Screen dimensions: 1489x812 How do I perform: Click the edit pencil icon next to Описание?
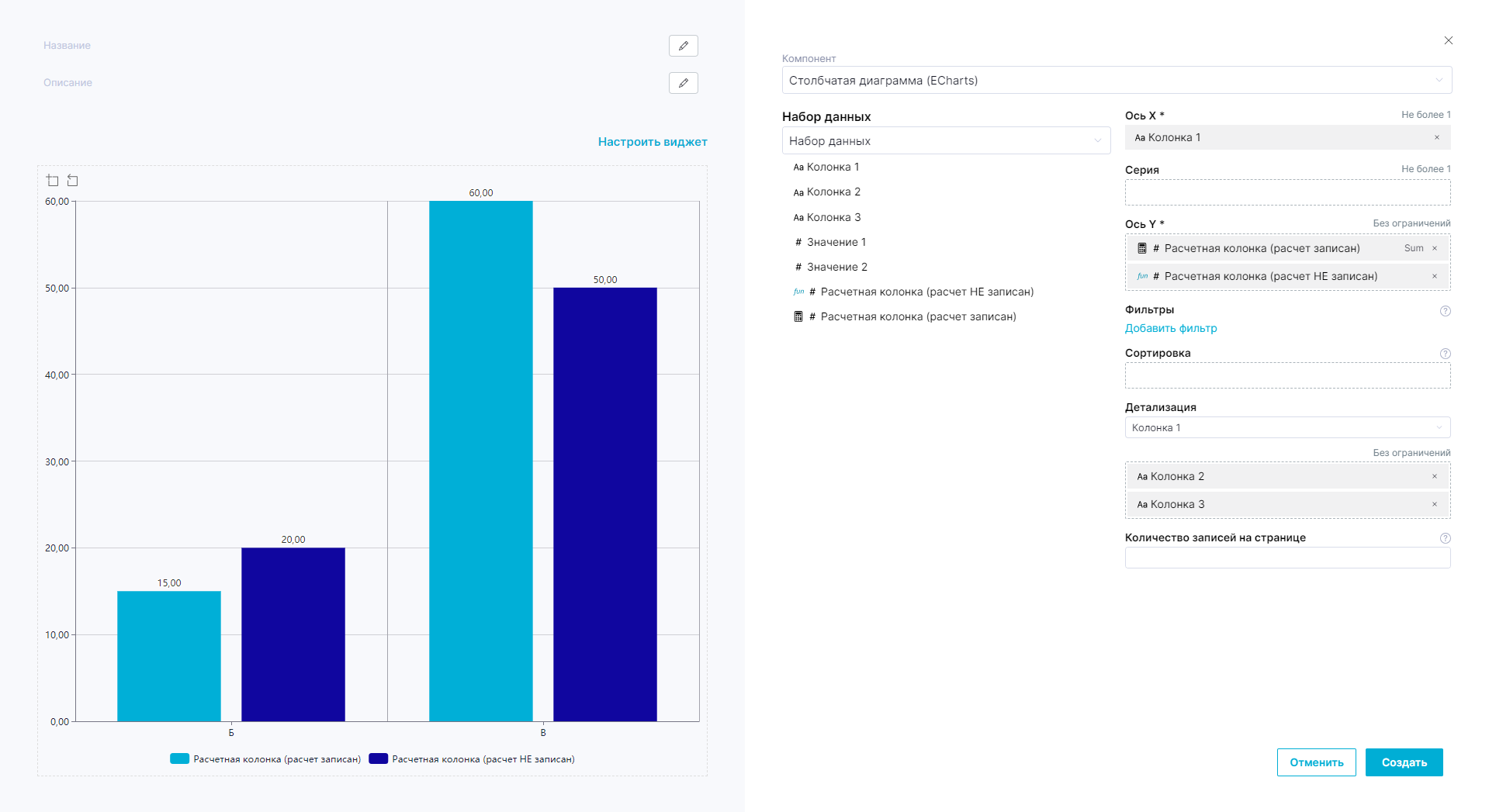tap(683, 83)
